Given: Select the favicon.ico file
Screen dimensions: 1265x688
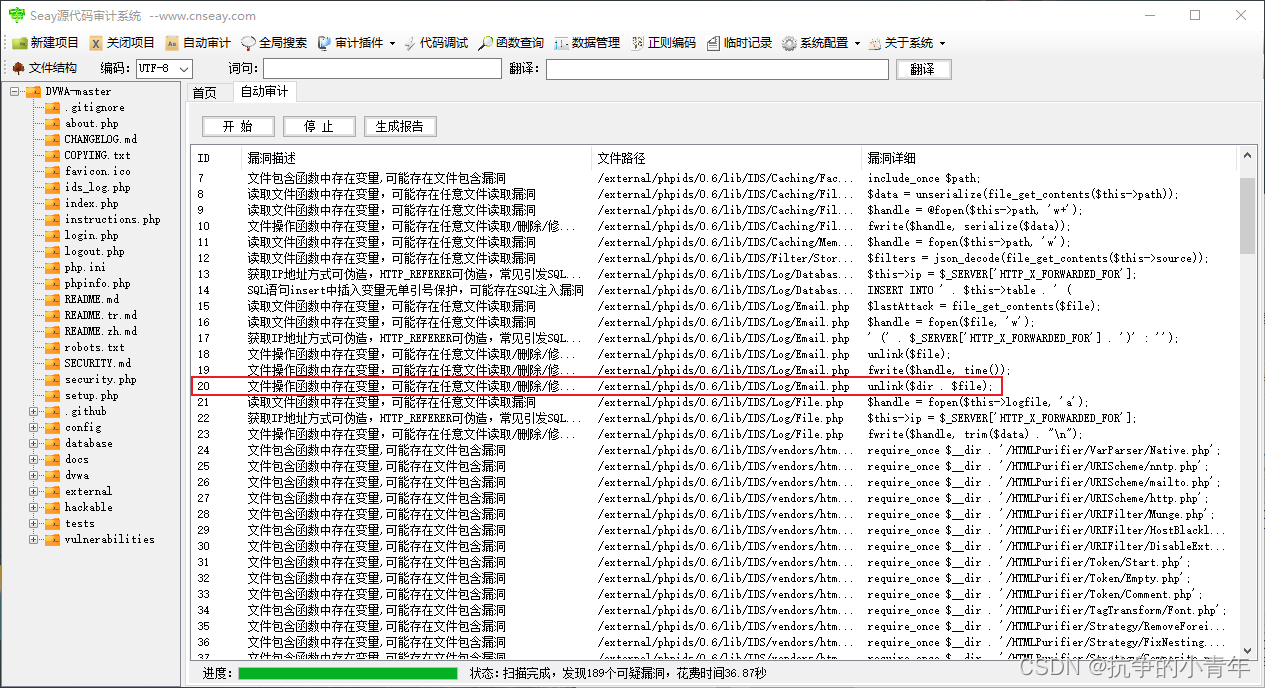Looking at the screenshot, I should click(97, 171).
